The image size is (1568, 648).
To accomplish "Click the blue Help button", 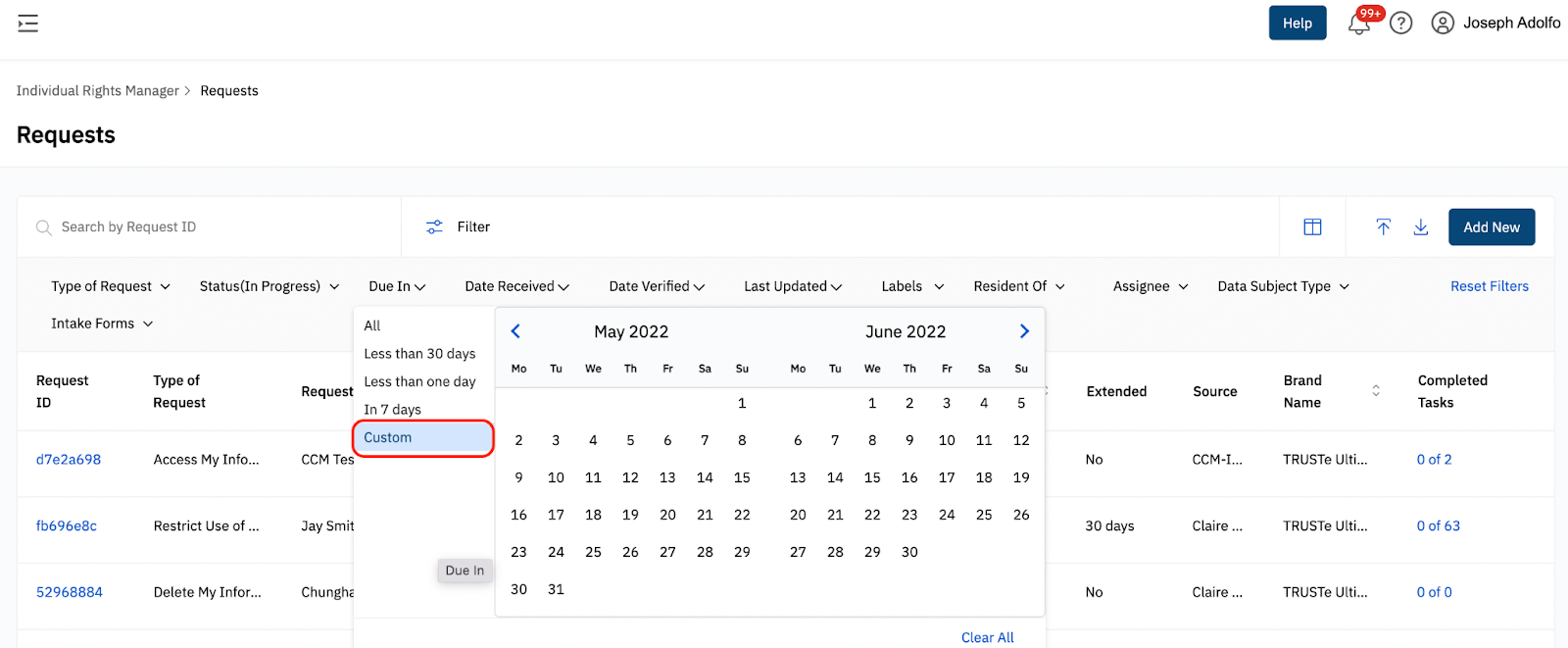I will [1298, 24].
